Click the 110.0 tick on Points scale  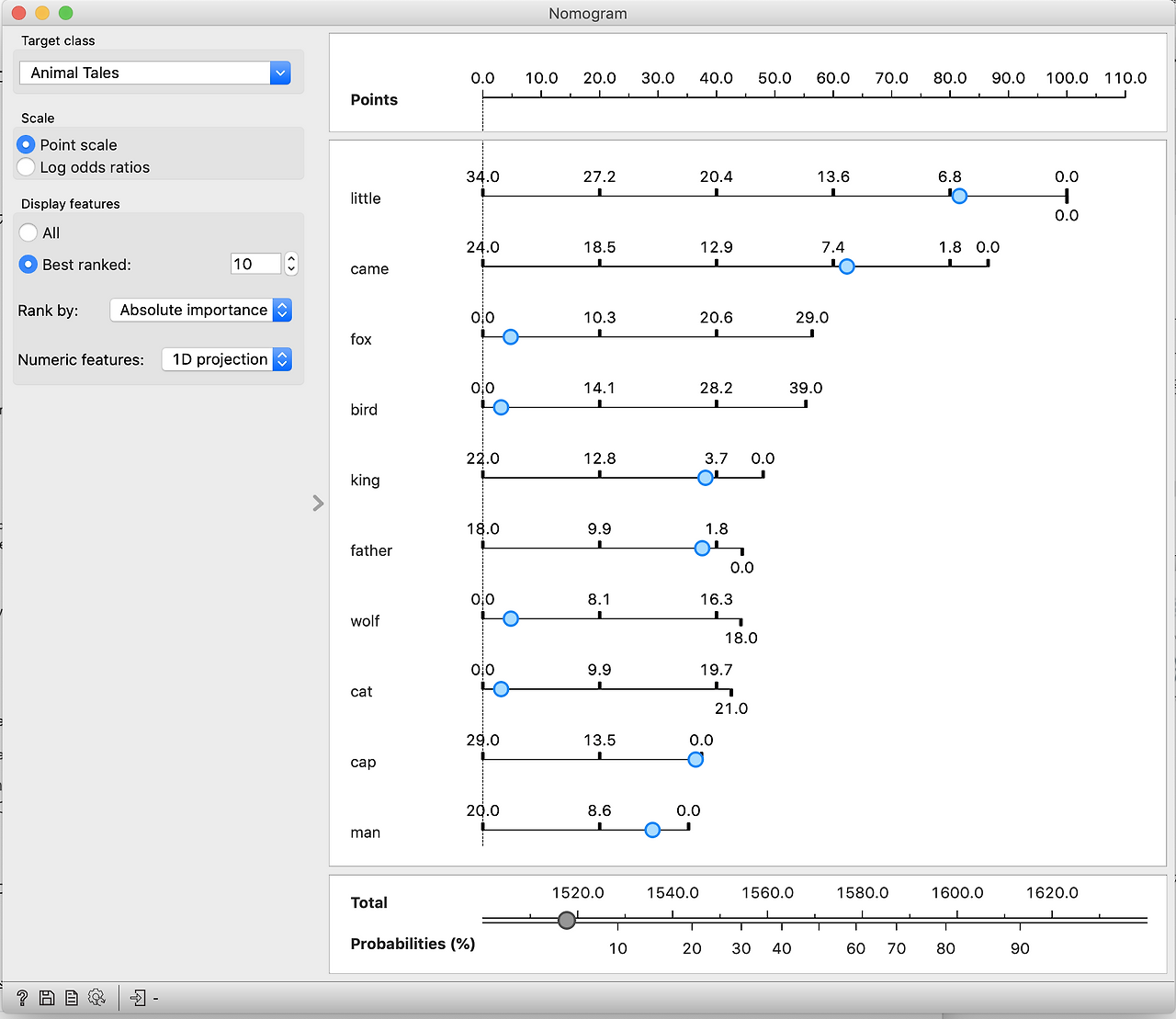point(1125,78)
